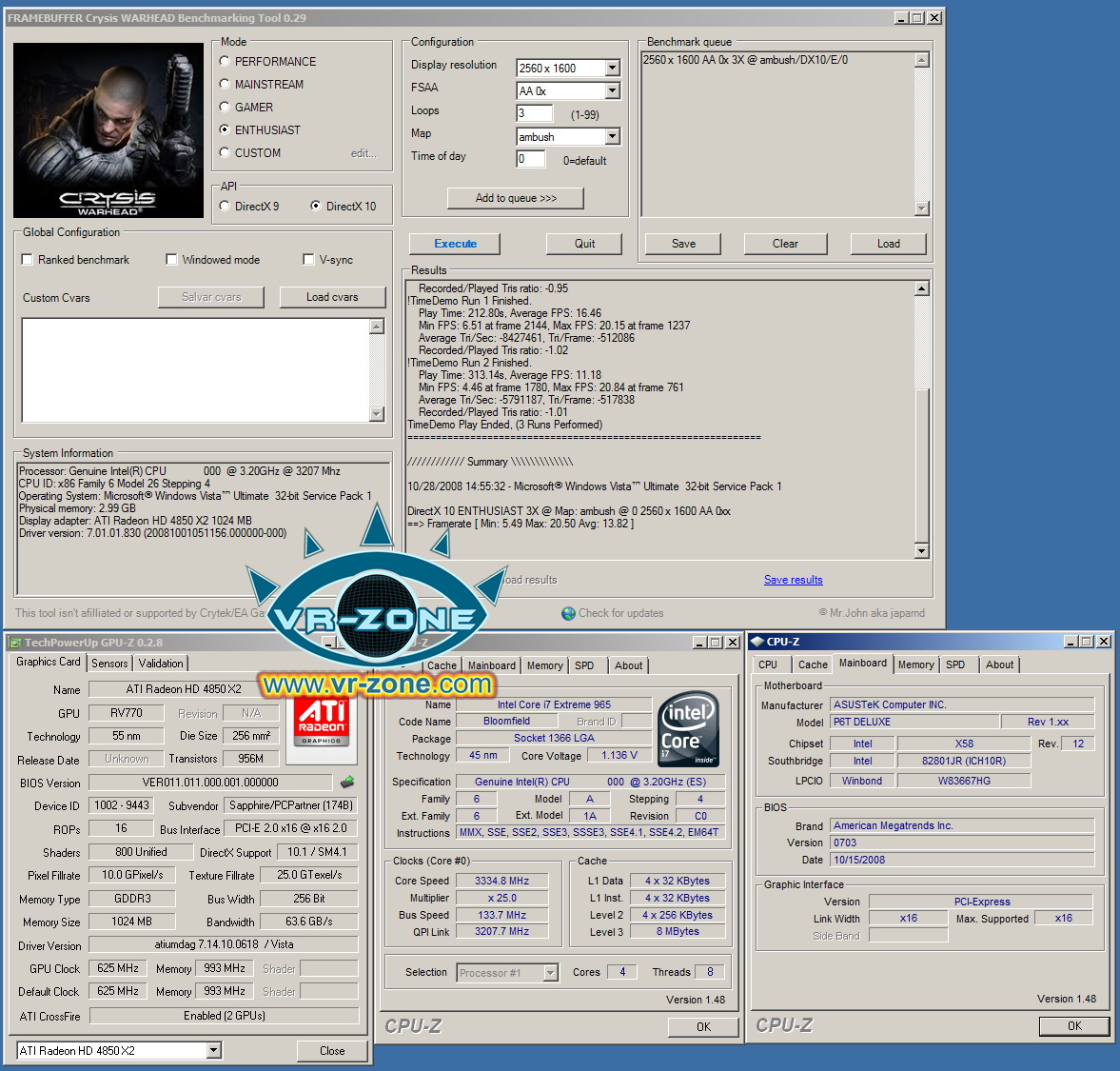Viewport: 1120px width, 1071px height.
Task: Open the Mainboard tab in the middle CPU-Z window
Action: point(491,665)
